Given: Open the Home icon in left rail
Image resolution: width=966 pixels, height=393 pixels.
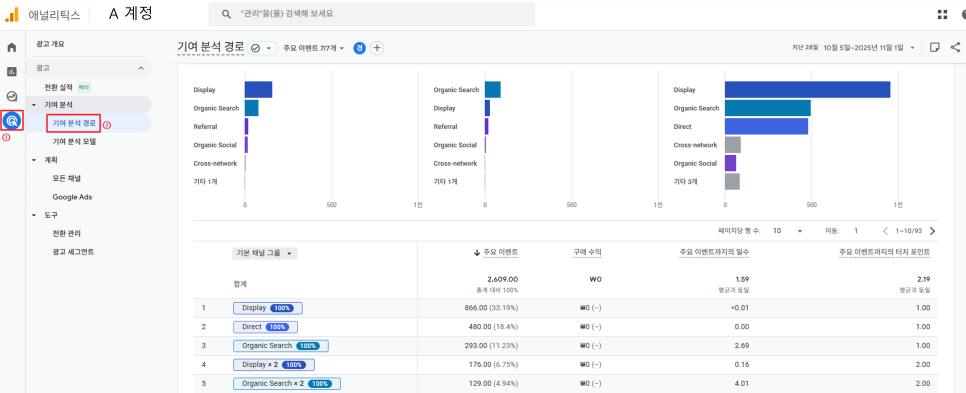Looking at the screenshot, I should [x=12, y=47].
